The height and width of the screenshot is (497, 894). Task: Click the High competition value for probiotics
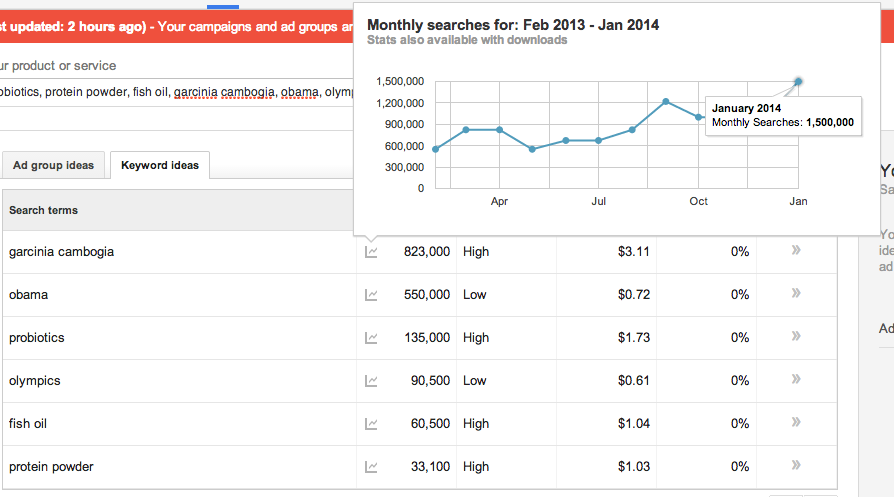[x=476, y=338]
